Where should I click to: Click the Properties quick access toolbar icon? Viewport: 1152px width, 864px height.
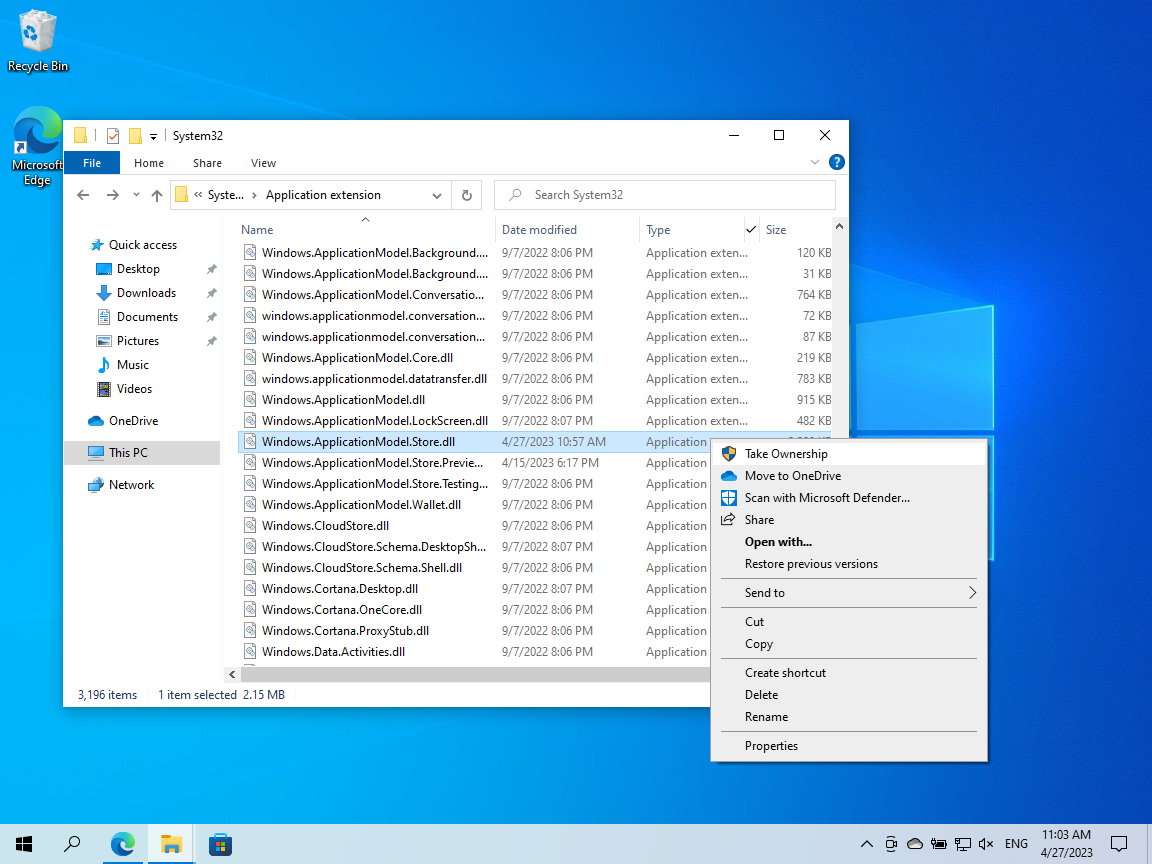[112, 136]
